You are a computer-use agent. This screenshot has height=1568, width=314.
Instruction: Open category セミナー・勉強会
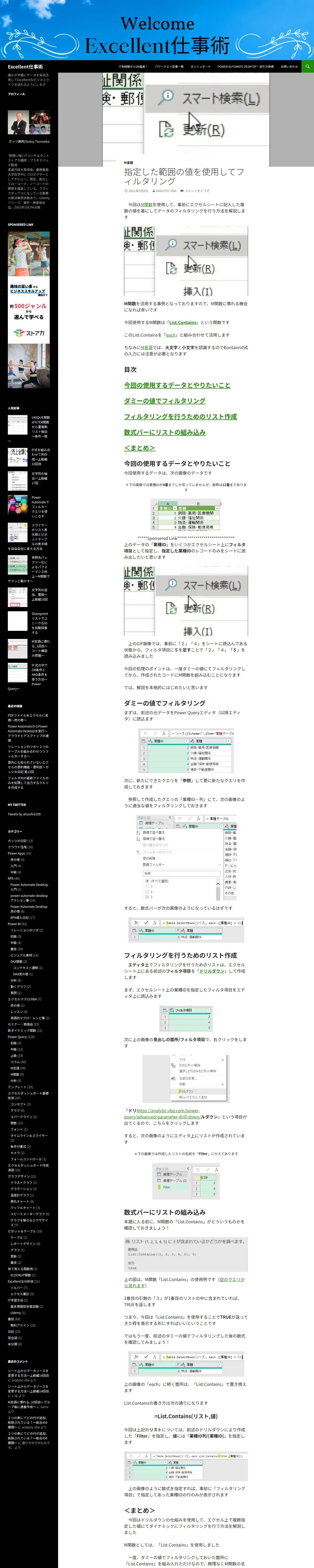pyautogui.click(x=21, y=1024)
